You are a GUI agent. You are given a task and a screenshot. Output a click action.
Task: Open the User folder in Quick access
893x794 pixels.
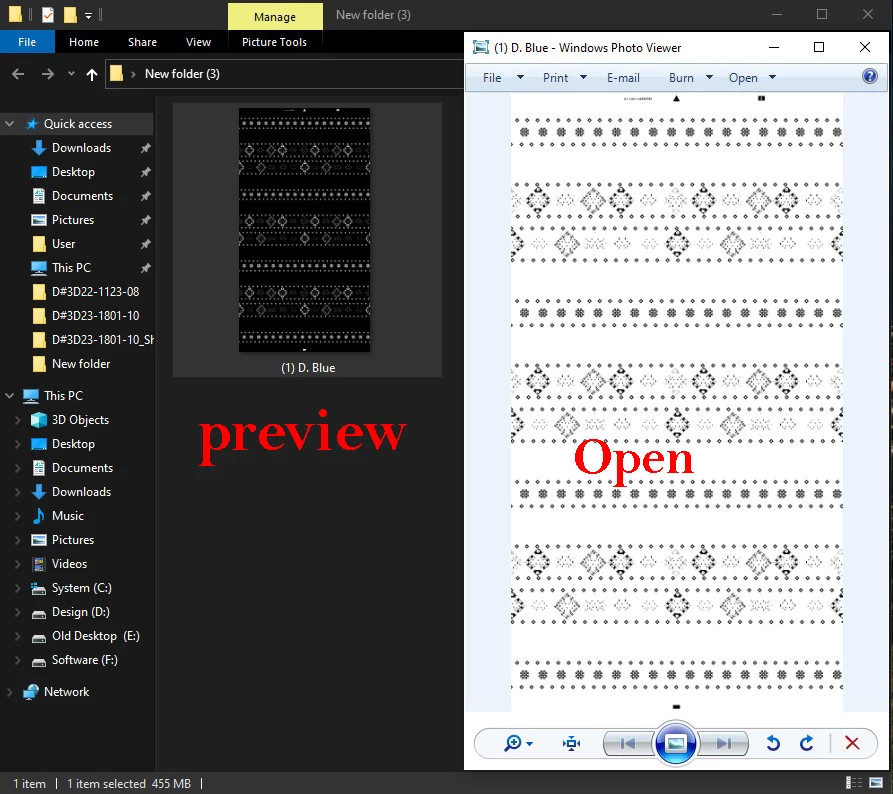click(x=63, y=244)
